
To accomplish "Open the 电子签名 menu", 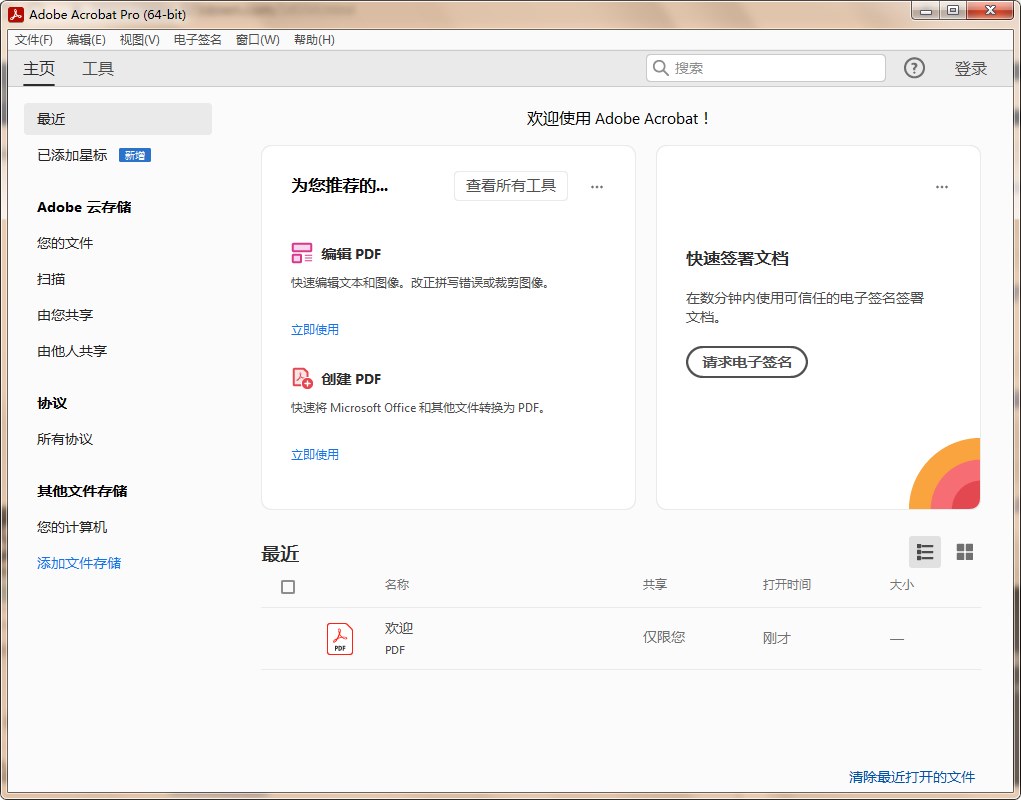I will pos(198,40).
